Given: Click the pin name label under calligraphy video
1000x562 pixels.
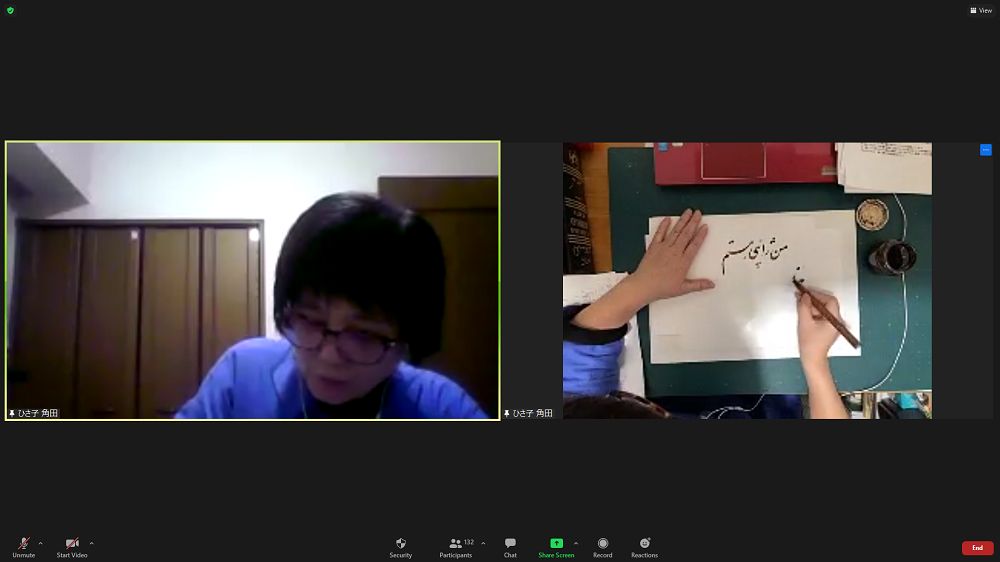Looking at the screenshot, I should tap(529, 413).
